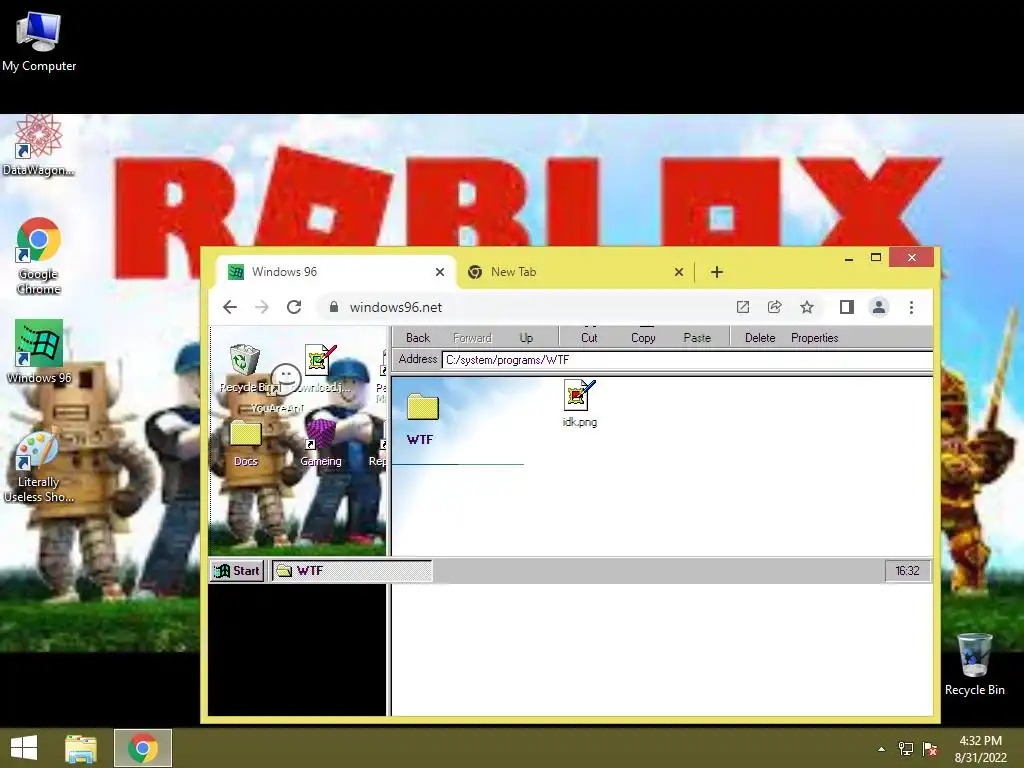
Task: Click Properties in explorer toolbar
Action: click(814, 338)
